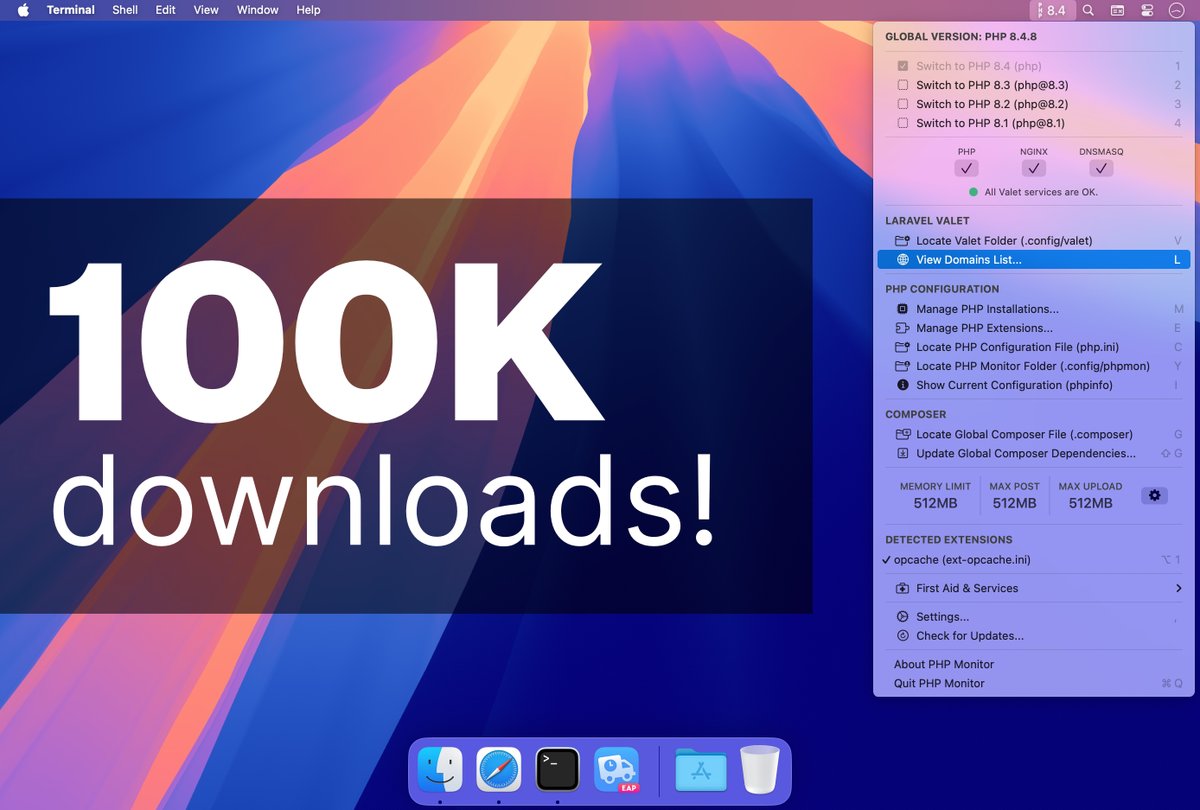
Task: Select Locate PHP Monitor Folder (.config/phpmon)
Action: [x=1033, y=366]
